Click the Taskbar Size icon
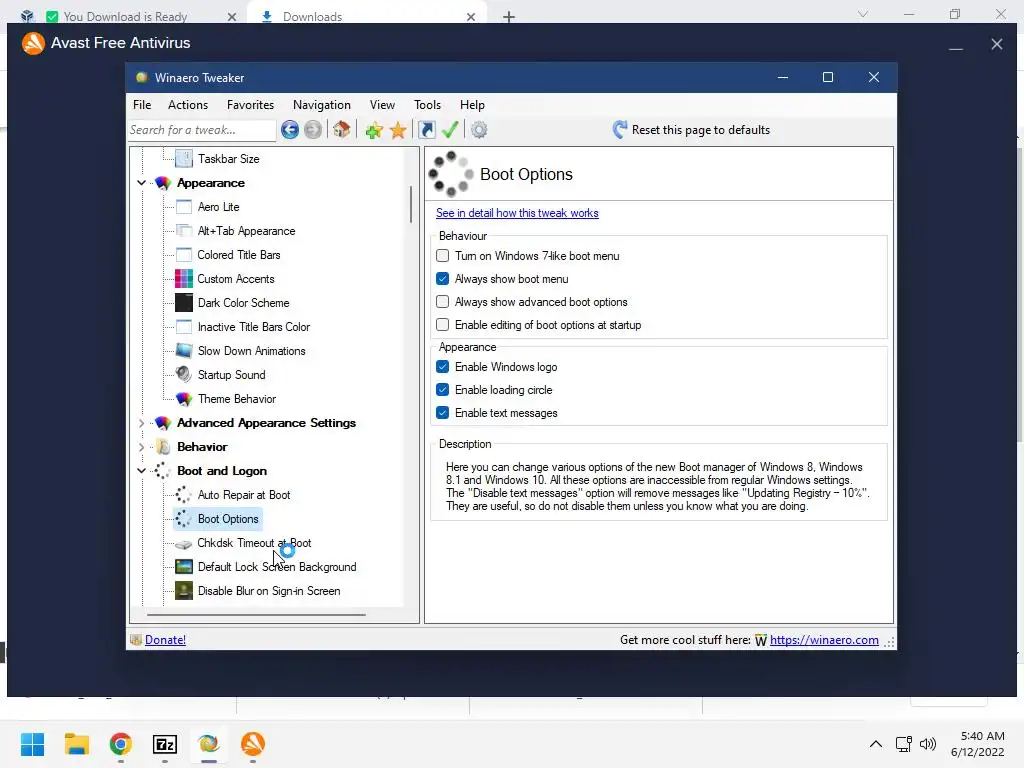This screenshot has height=768, width=1024. tap(184, 159)
